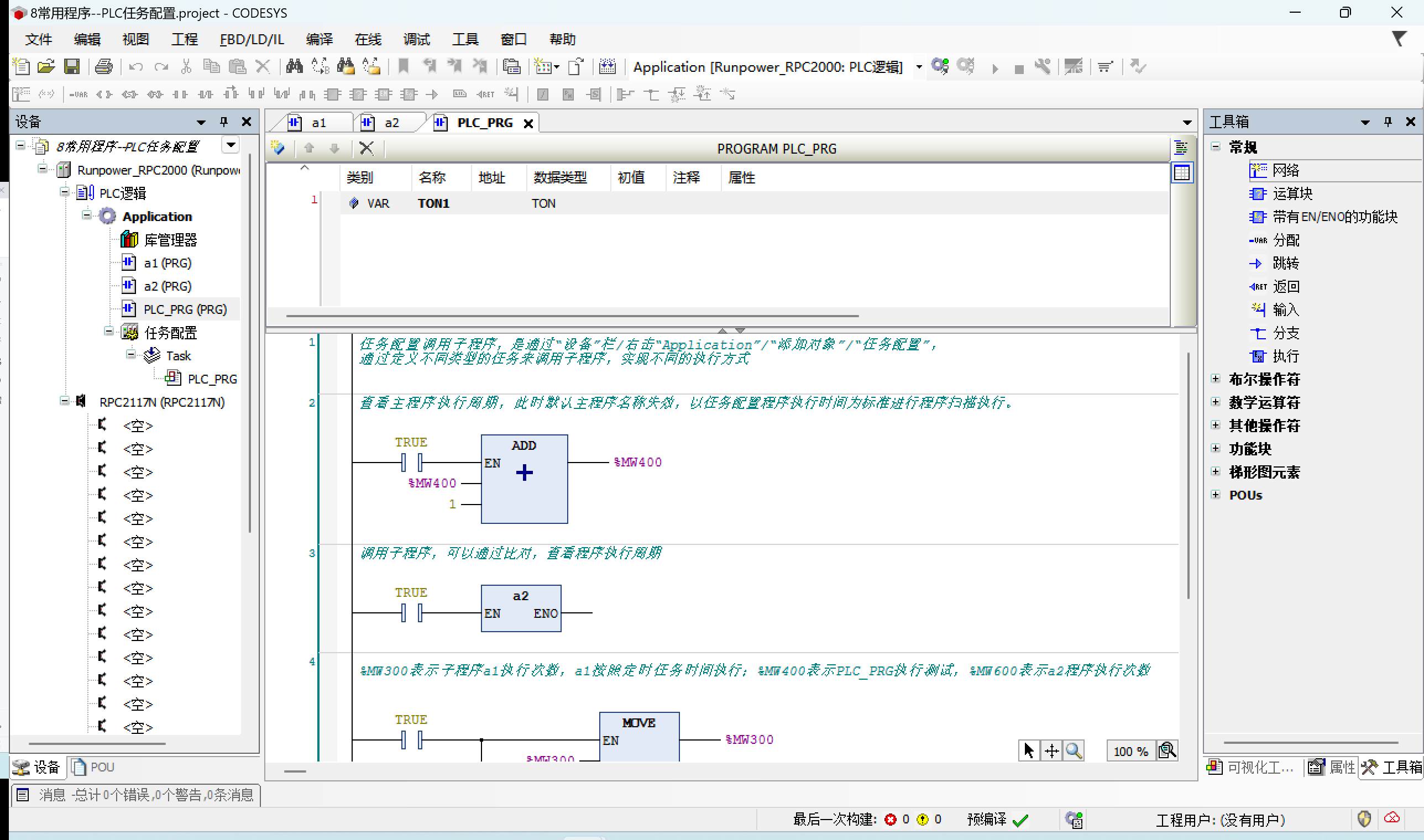The width and height of the screenshot is (1424, 840).
Task: Click the Build (compile) icon in toolbar
Action: point(608,67)
